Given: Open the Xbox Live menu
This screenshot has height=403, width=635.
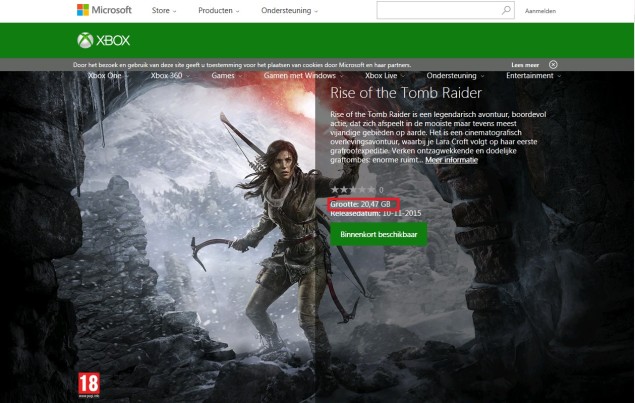Looking at the screenshot, I should coord(384,76).
